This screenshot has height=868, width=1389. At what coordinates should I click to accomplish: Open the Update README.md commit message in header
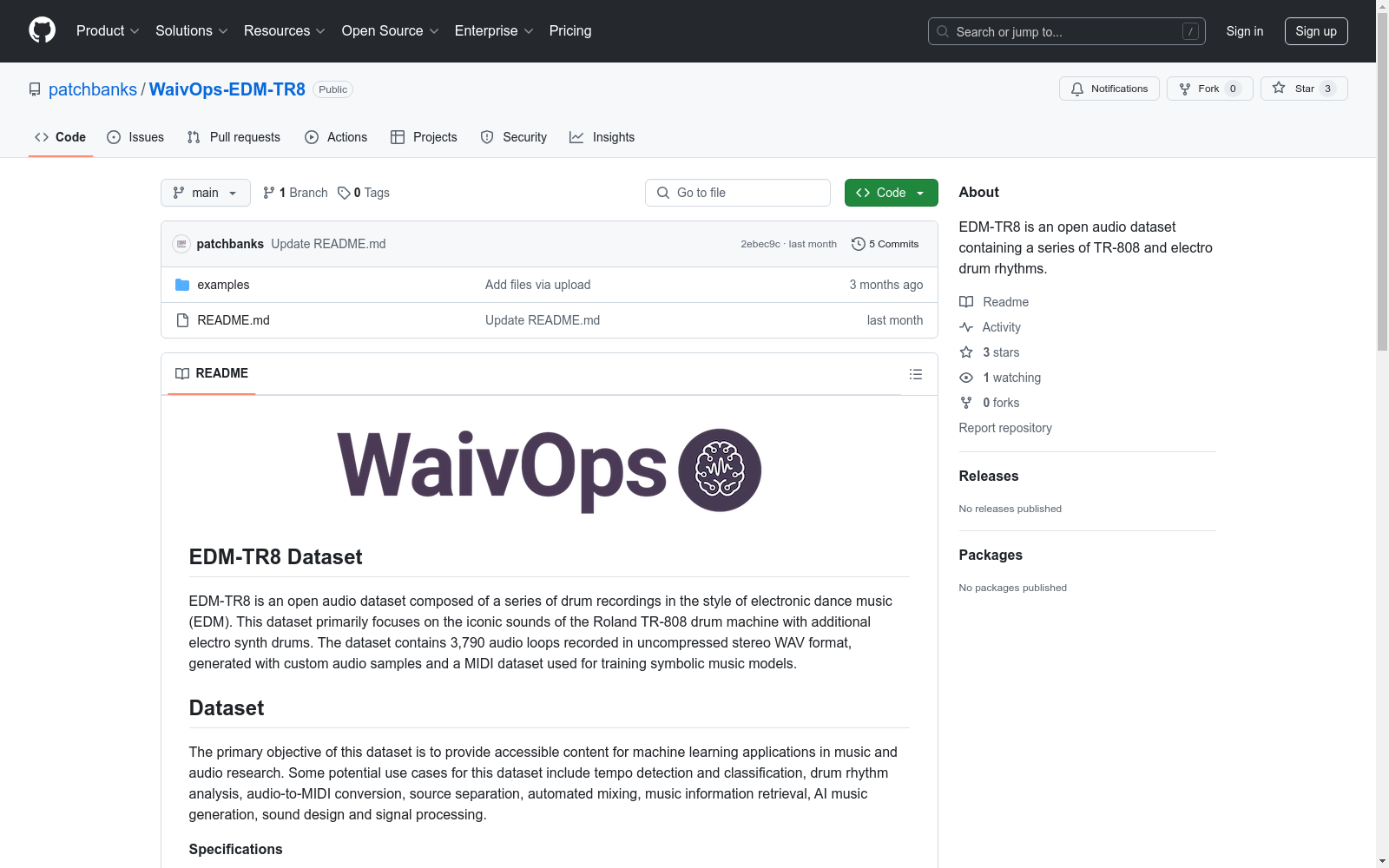(x=328, y=244)
